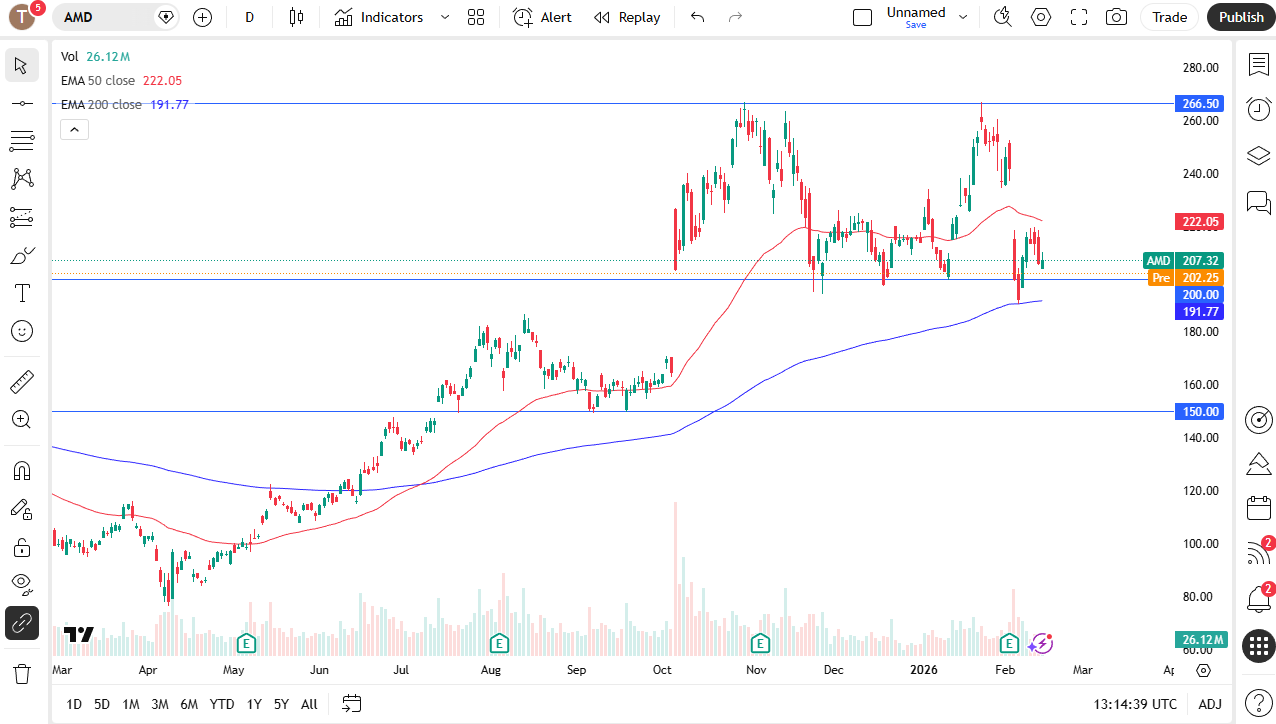Toggle magnet mode for drawings
Screen dimensions: 1276x724
tap(21, 471)
